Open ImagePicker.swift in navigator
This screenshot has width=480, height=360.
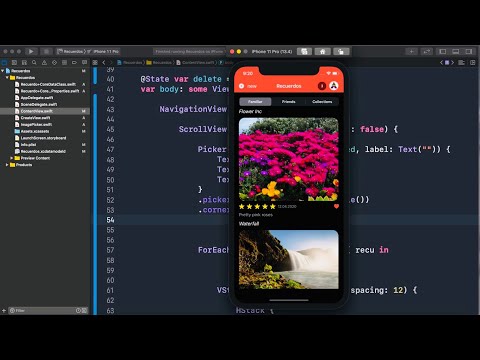click(36, 124)
